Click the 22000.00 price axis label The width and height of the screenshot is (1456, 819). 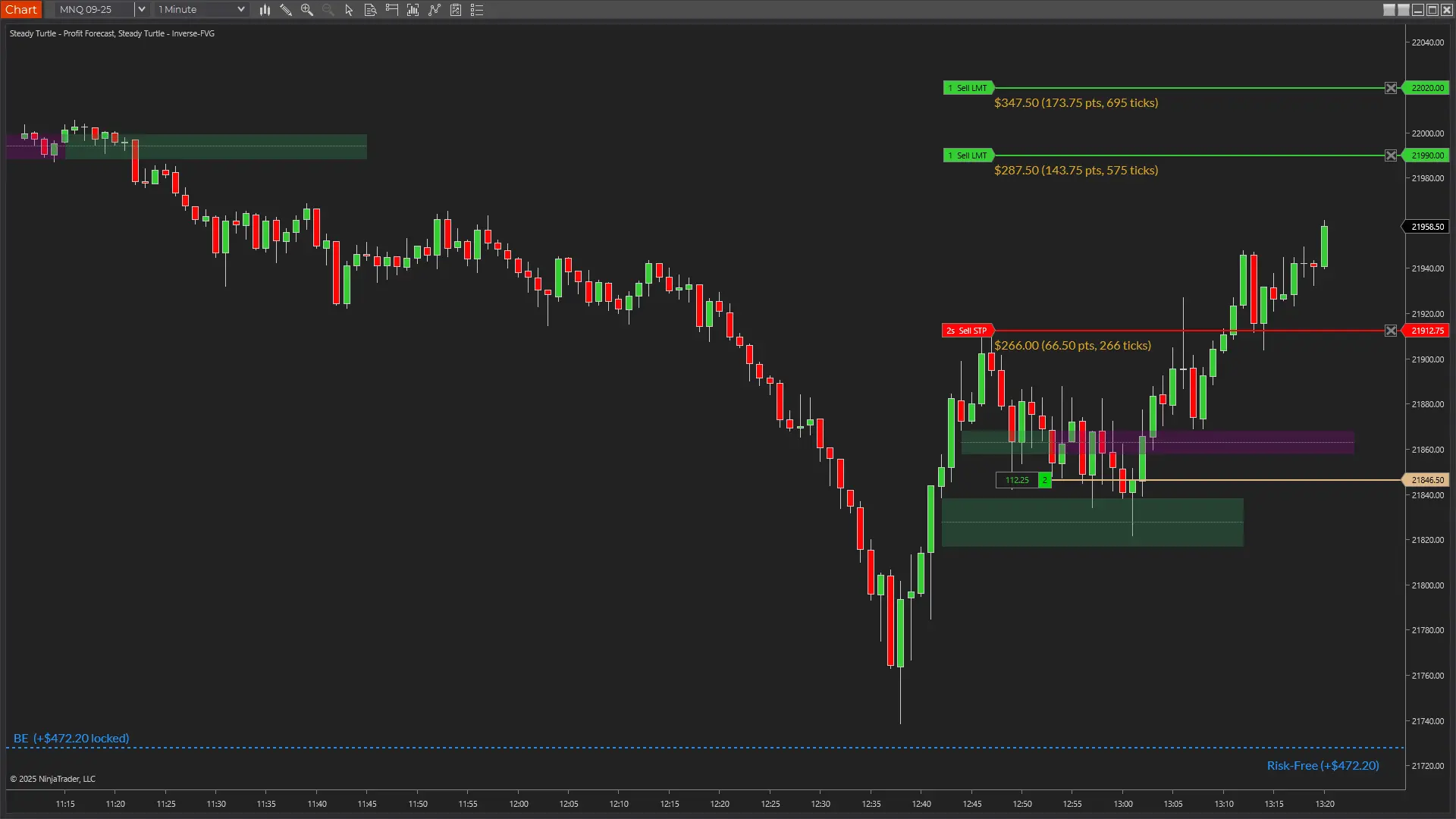coord(1427,133)
